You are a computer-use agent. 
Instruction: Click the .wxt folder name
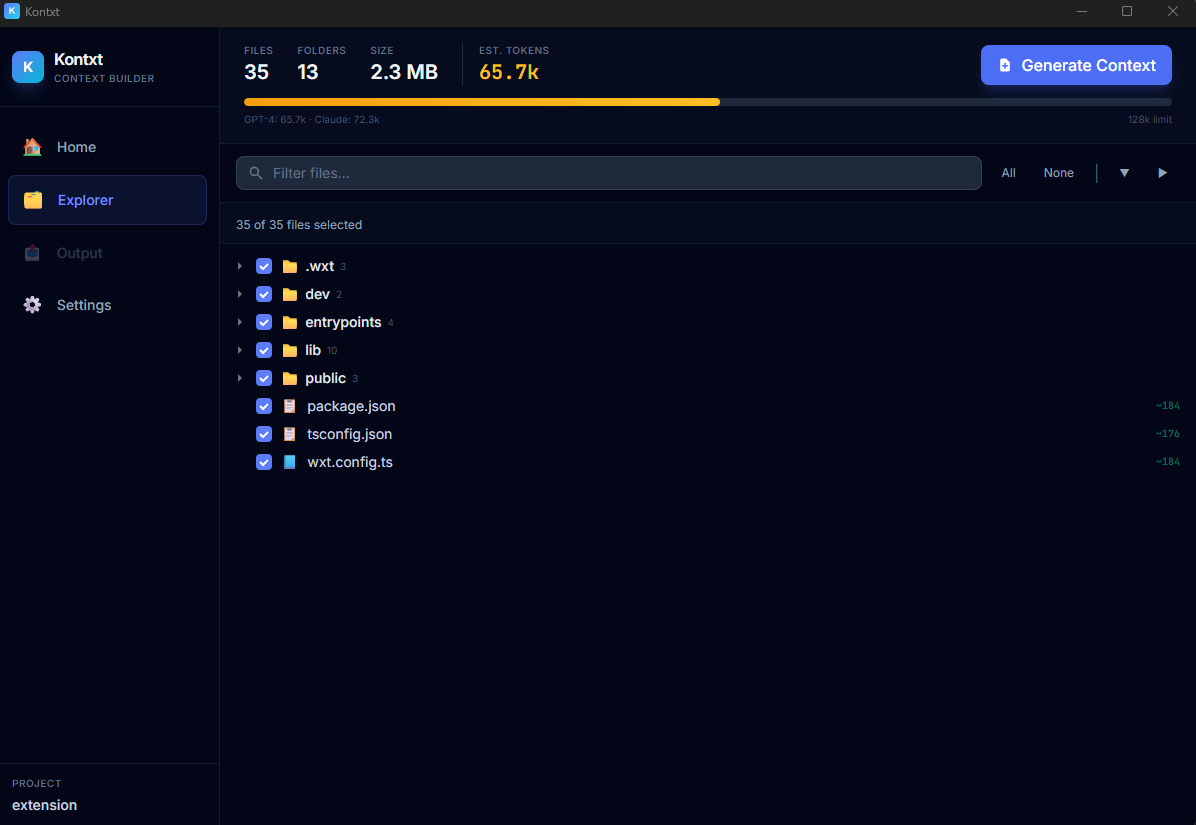[320, 266]
